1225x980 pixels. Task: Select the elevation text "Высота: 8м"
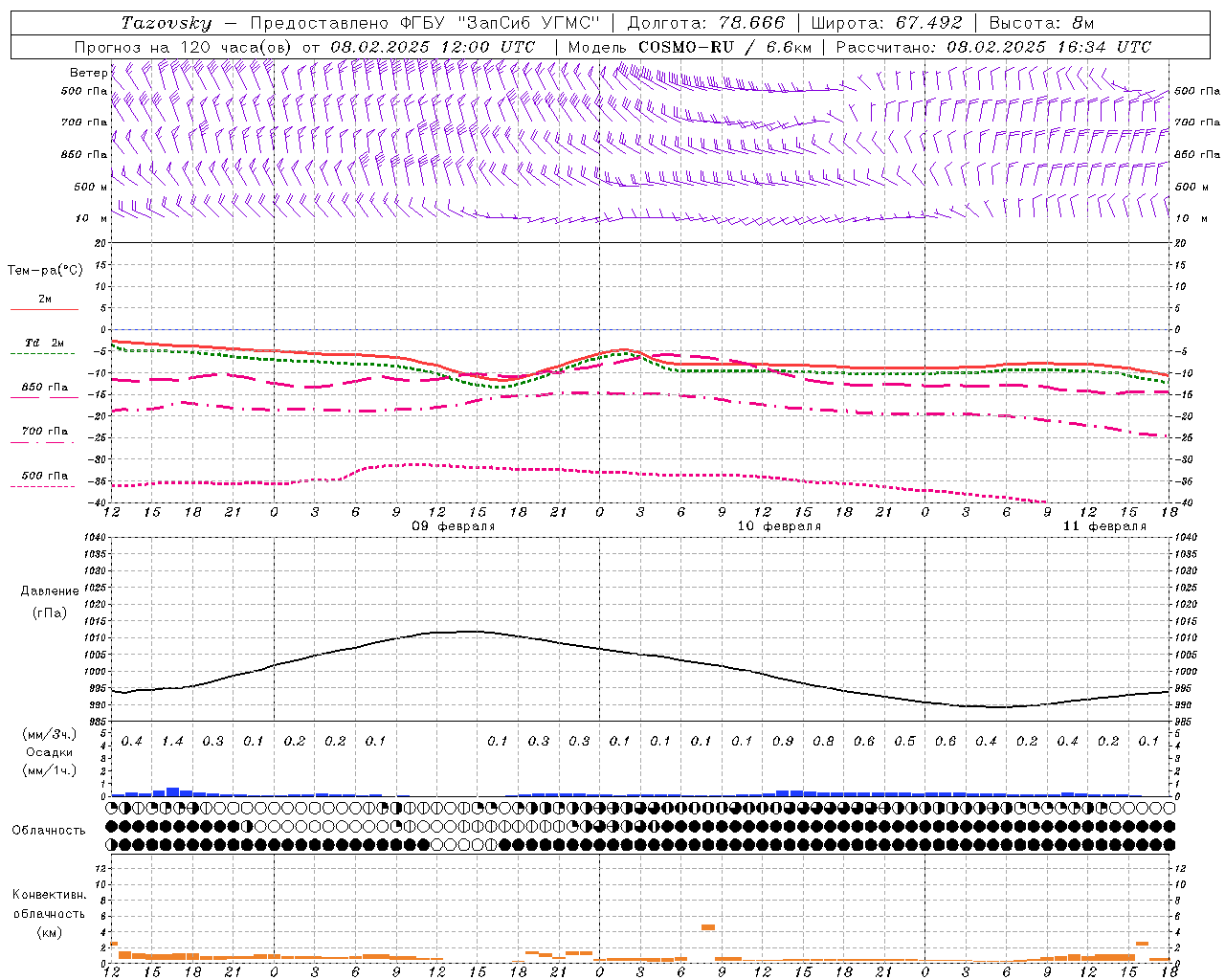[1041, 23]
